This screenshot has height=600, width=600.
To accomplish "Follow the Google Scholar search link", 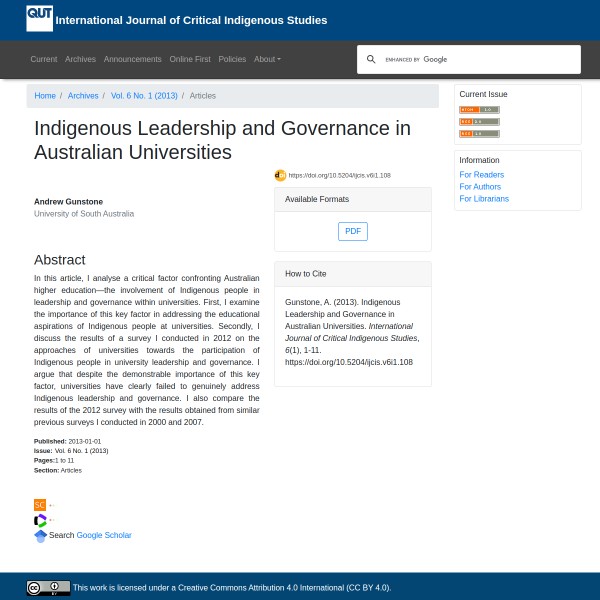I will click(104, 535).
